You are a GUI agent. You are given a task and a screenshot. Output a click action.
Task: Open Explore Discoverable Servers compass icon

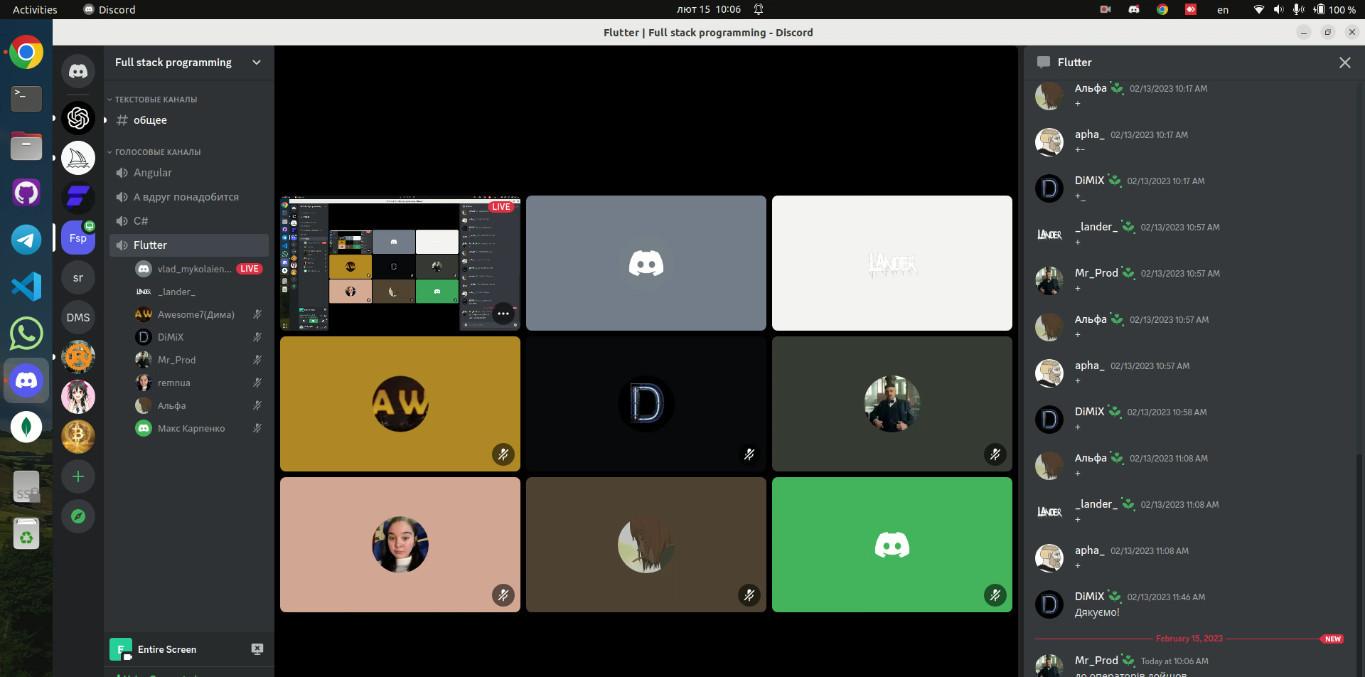pyautogui.click(x=78, y=516)
